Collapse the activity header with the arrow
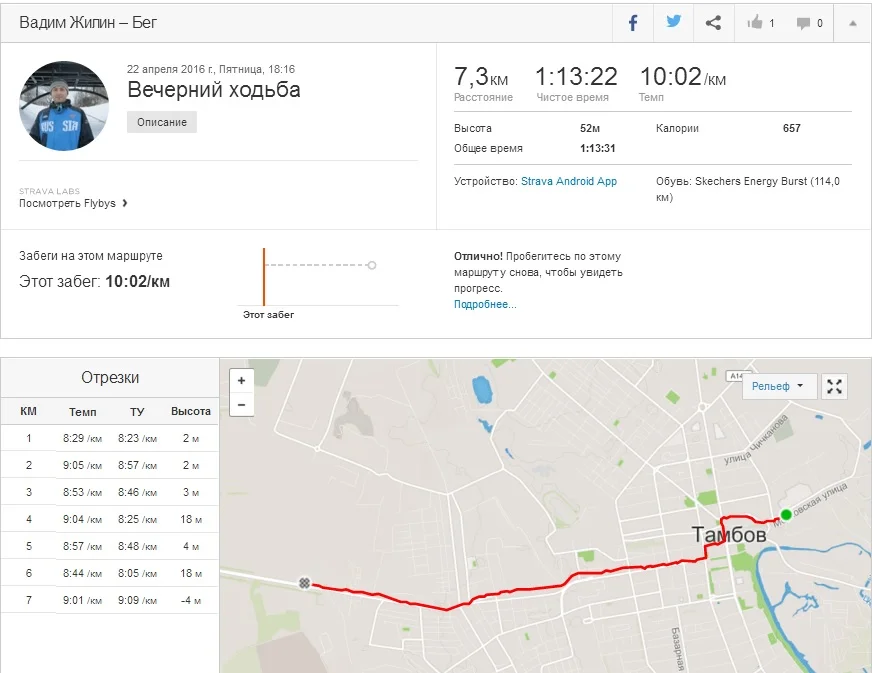Image resolution: width=872 pixels, height=673 pixels. click(x=852, y=23)
